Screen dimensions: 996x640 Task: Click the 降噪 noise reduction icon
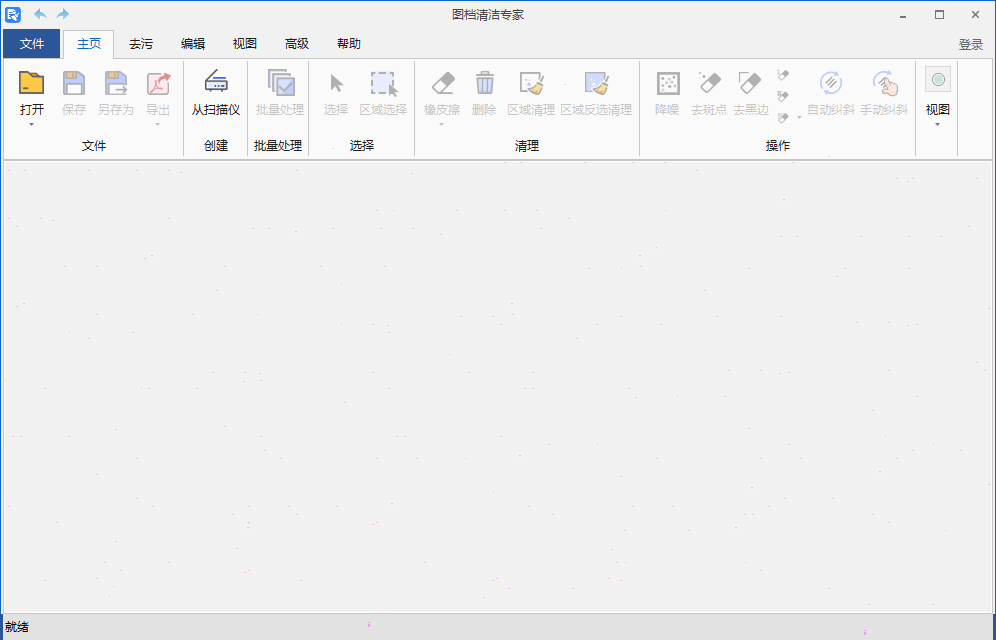point(667,84)
